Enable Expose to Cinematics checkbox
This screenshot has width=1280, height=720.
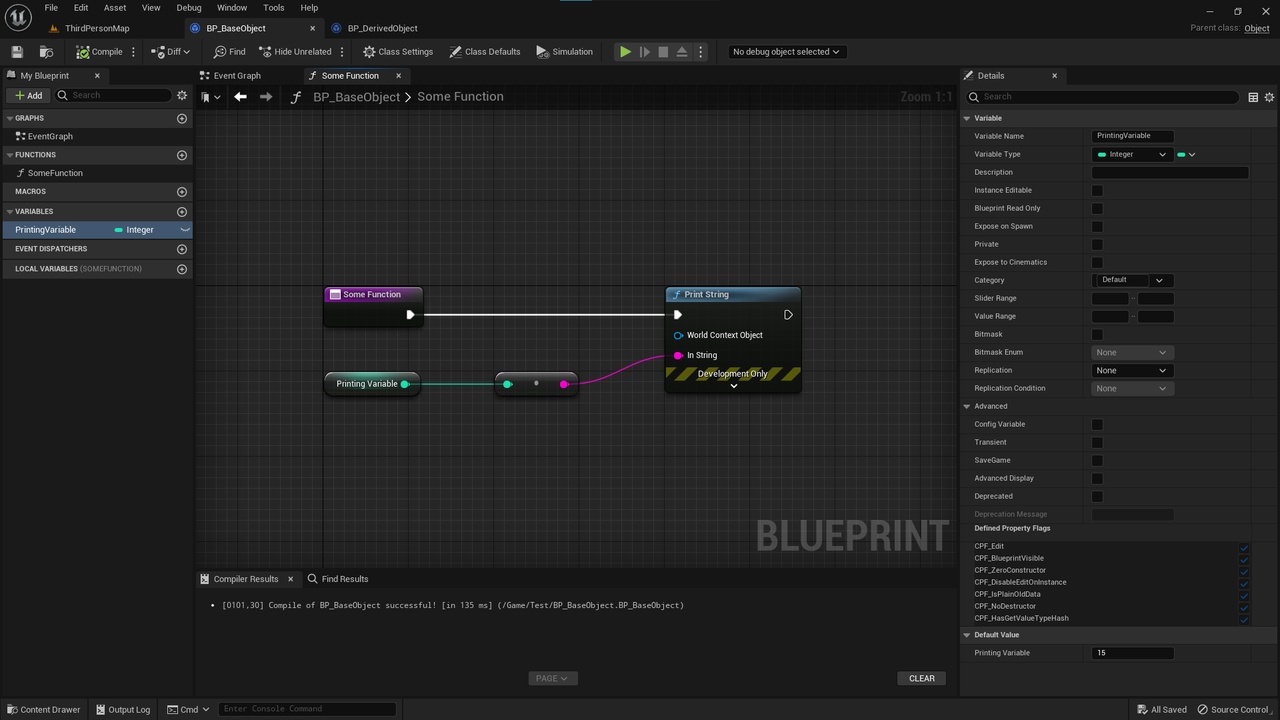point(1097,262)
